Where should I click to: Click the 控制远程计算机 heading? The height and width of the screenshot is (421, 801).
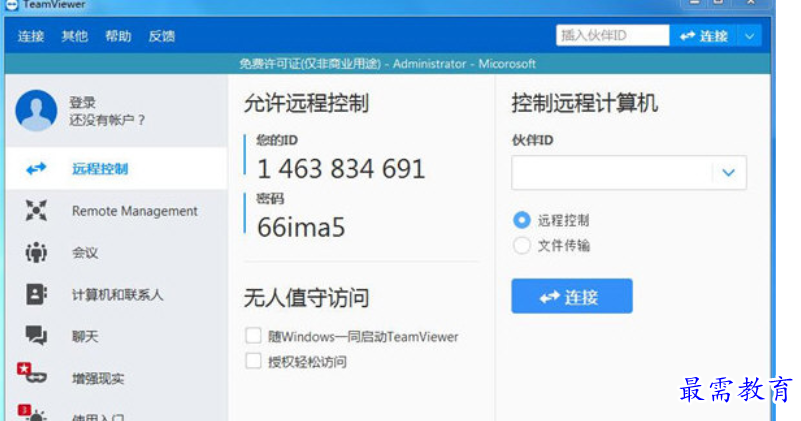pos(585,103)
